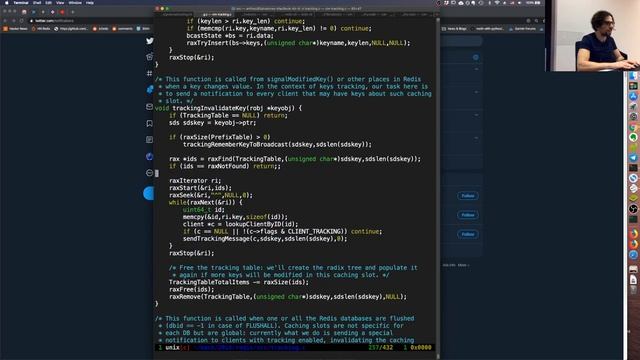640x360 pixels.
Task: Open the View menu
Action: pos(60,2)
